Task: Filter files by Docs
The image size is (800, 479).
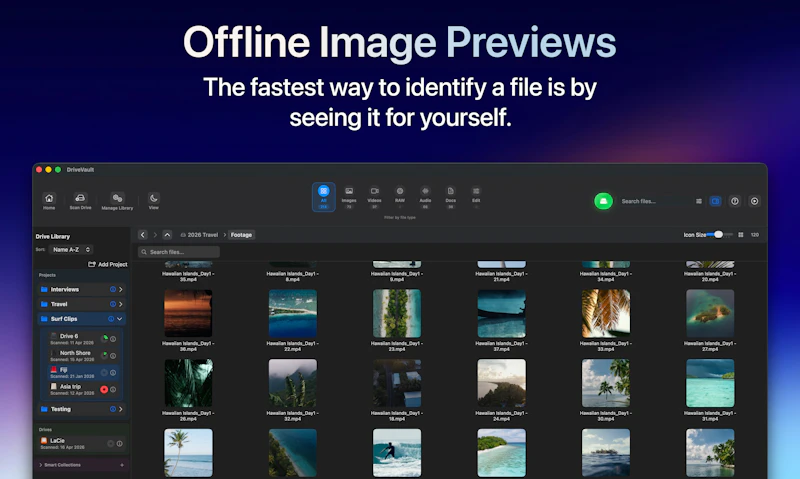Action: pos(451,196)
